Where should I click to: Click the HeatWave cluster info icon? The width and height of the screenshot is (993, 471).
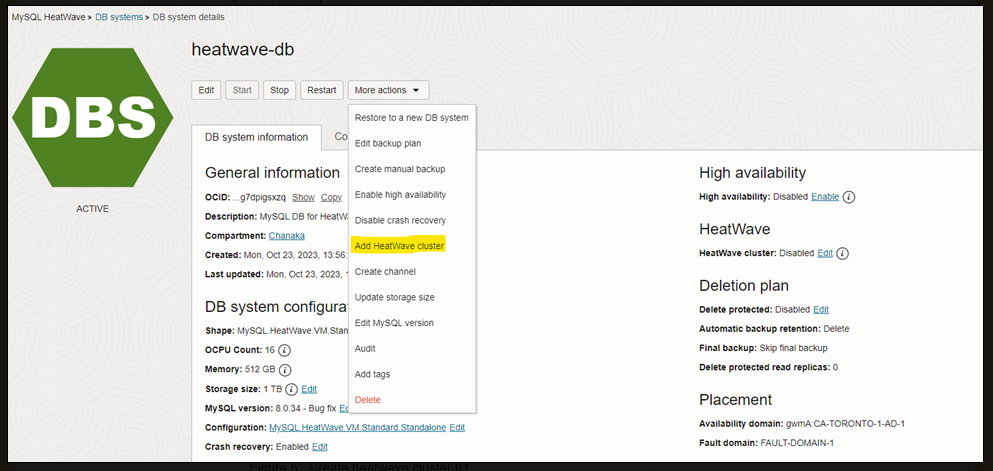(x=843, y=253)
